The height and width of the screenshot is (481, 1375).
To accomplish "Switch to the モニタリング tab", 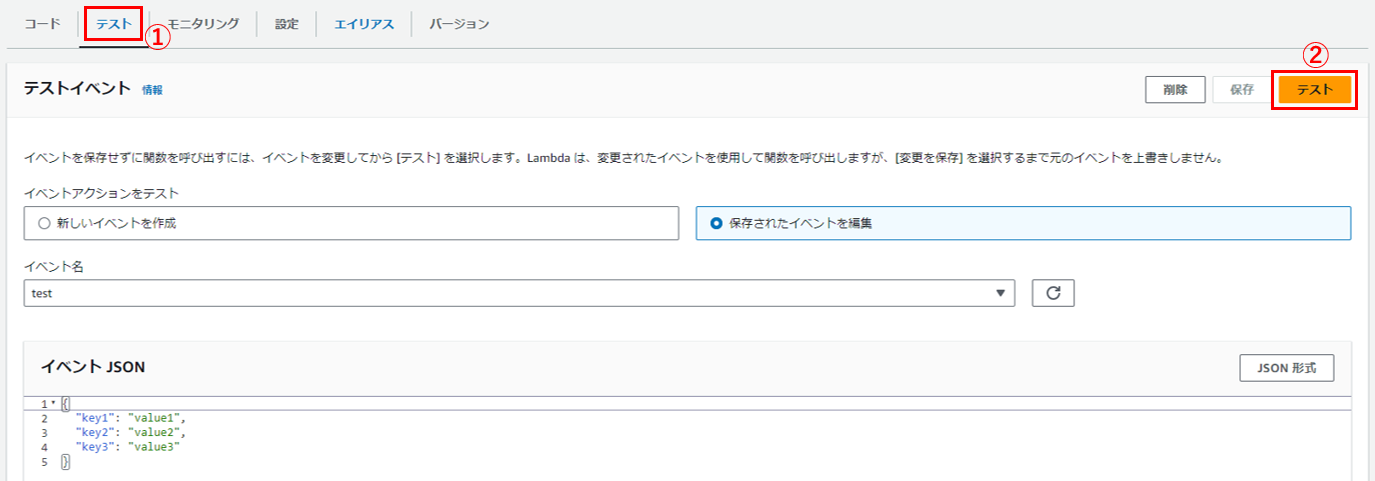I will pos(203,24).
